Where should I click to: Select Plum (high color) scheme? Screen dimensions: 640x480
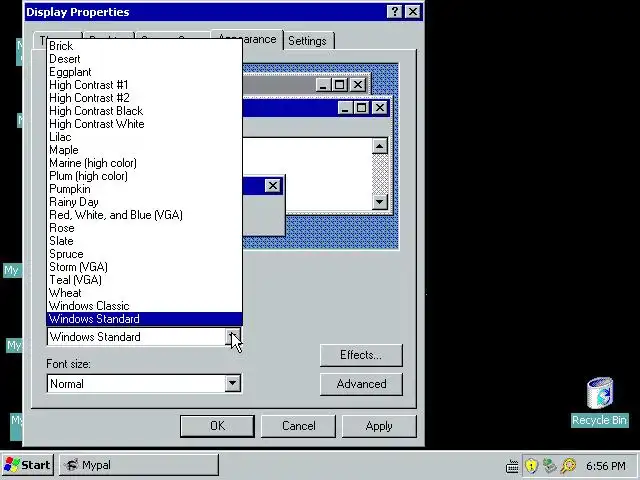tap(144, 176)
